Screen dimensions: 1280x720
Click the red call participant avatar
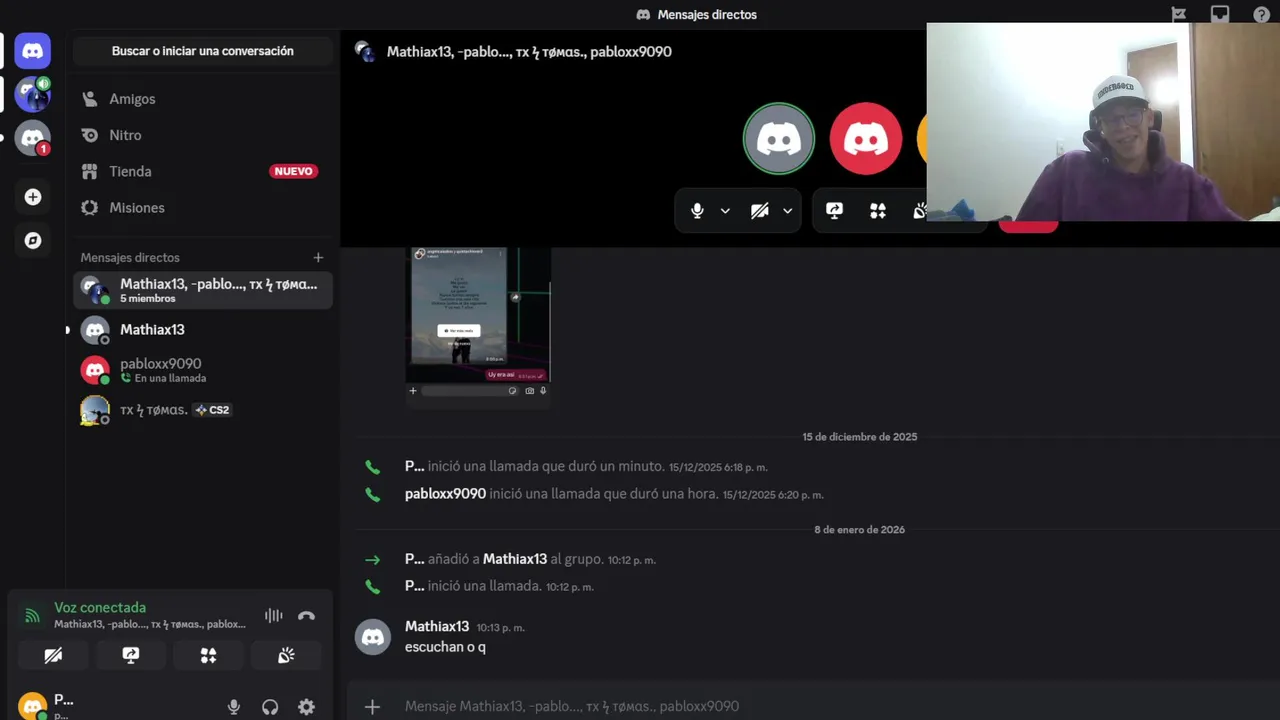click(x=866, y=139)
